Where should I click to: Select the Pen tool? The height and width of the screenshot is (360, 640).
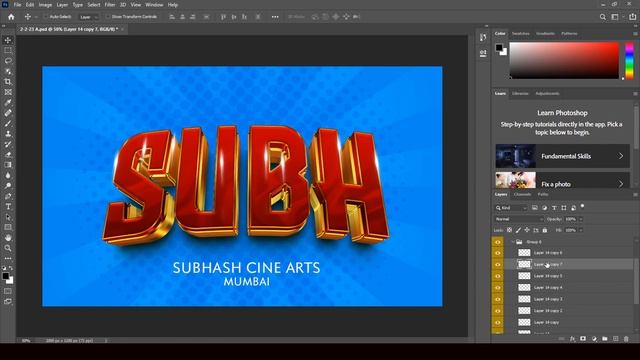click(8, 196)
